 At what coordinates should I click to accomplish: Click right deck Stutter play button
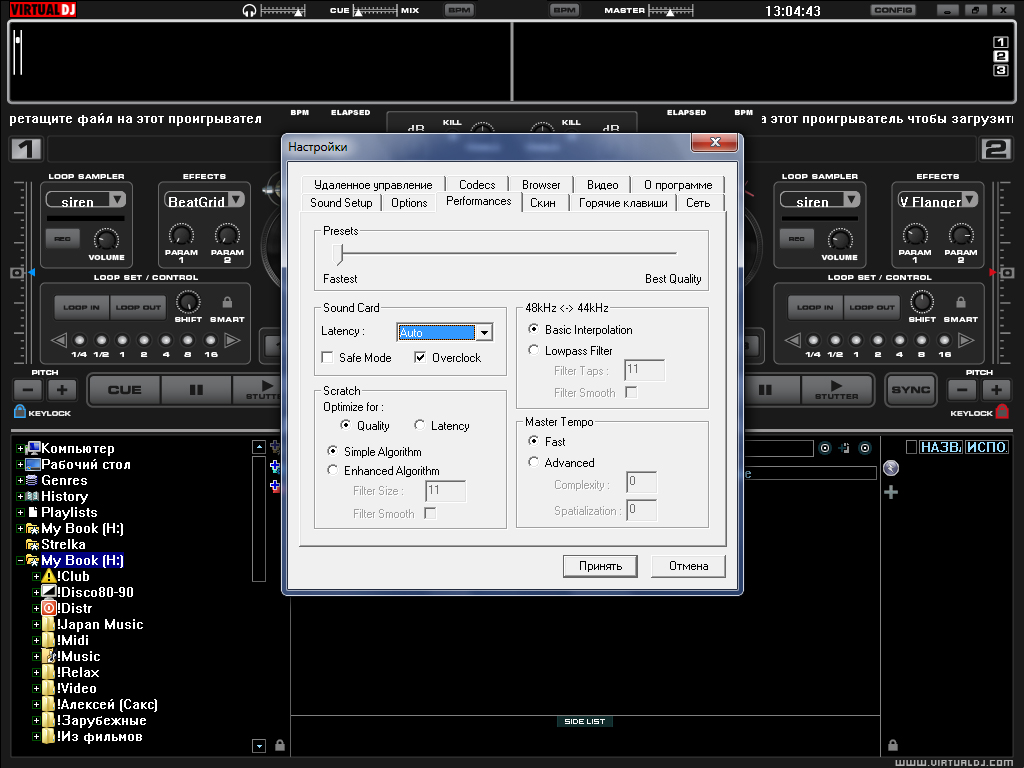[837, 390]
